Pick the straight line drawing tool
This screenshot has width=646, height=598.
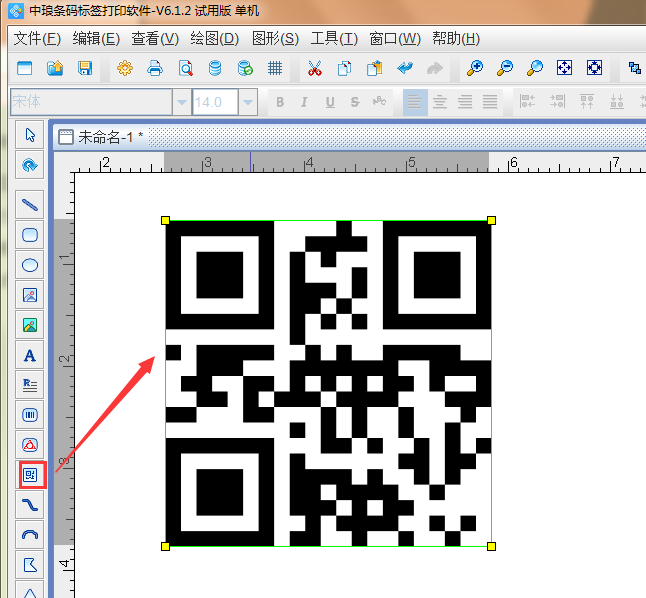[x=30, y=205]
